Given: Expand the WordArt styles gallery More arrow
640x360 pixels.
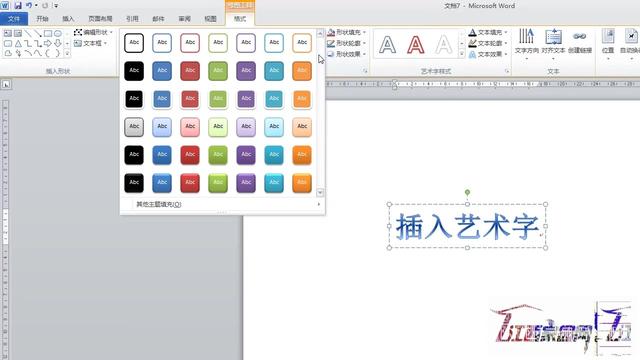Looking at the screenshot, I should click(462, 53).
